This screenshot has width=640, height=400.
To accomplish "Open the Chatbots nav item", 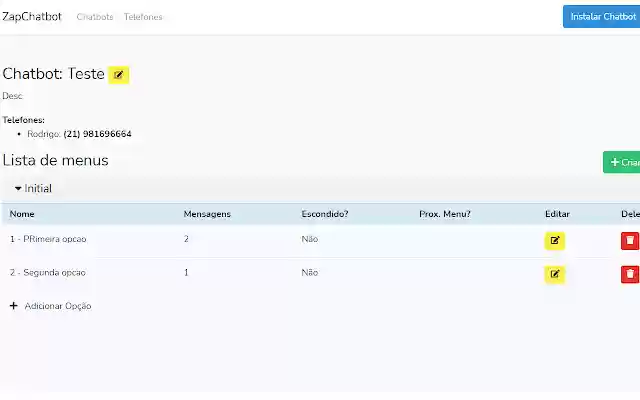I will (x=95, y=17).
